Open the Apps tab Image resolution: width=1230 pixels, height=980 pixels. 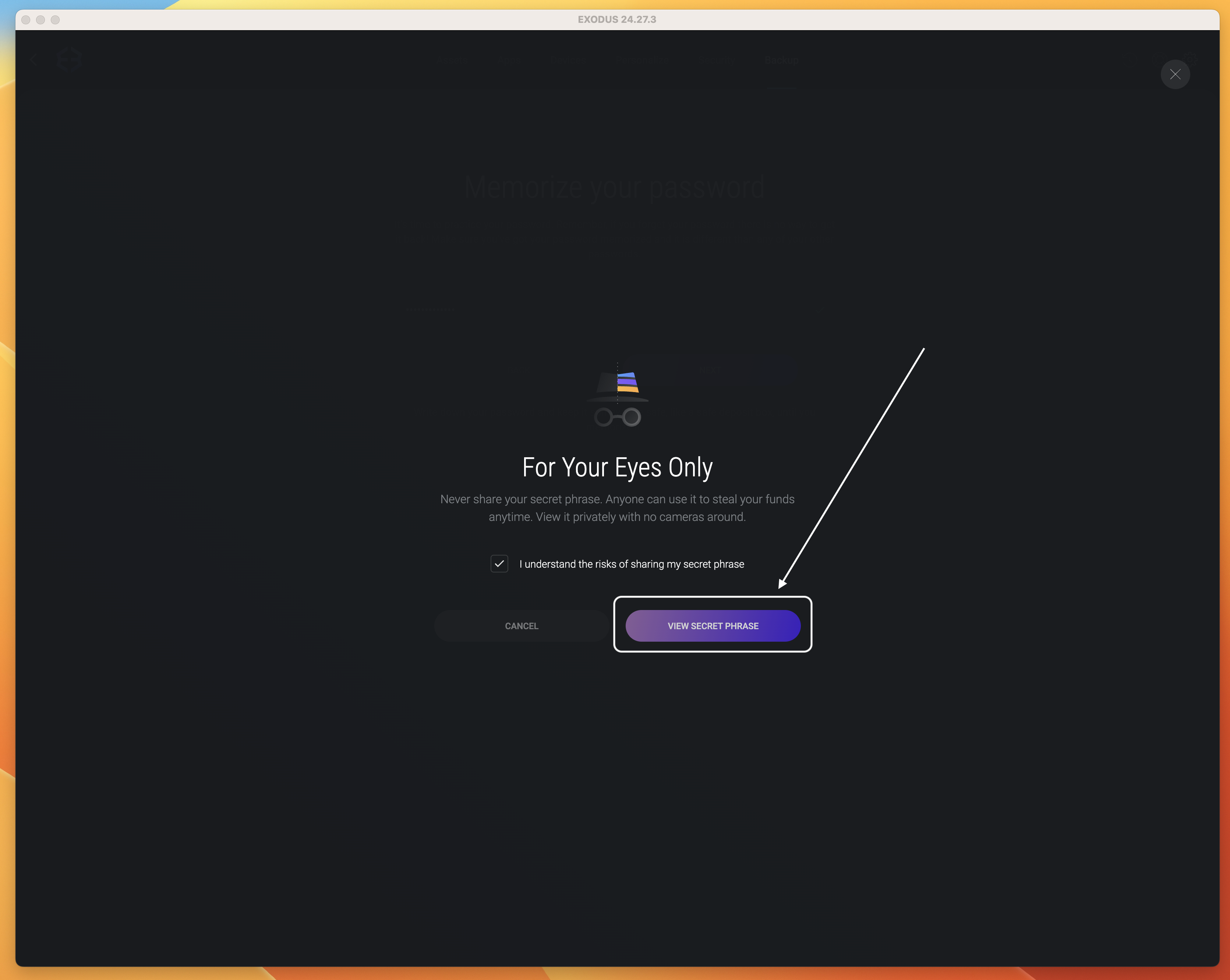510,60
